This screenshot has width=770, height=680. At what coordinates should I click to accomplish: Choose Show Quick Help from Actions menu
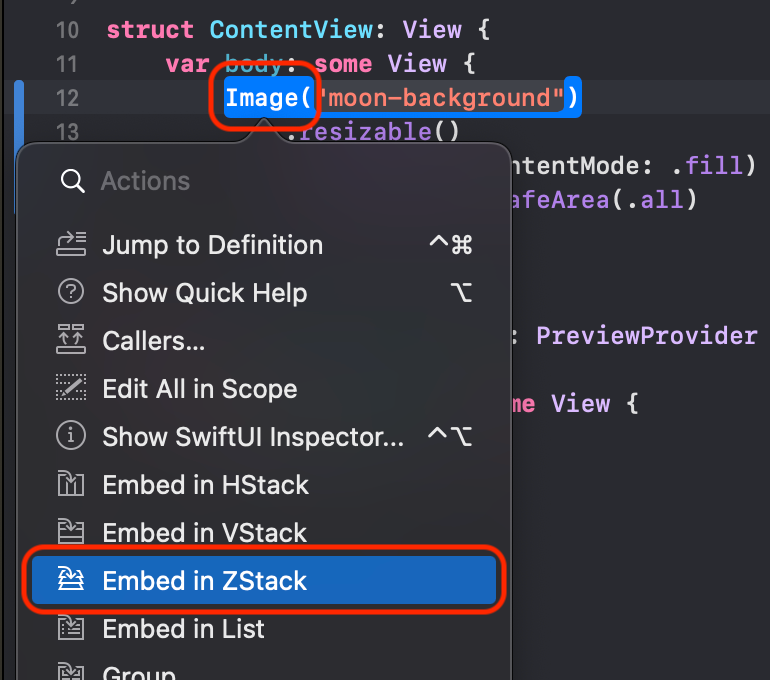click(264, 293)
